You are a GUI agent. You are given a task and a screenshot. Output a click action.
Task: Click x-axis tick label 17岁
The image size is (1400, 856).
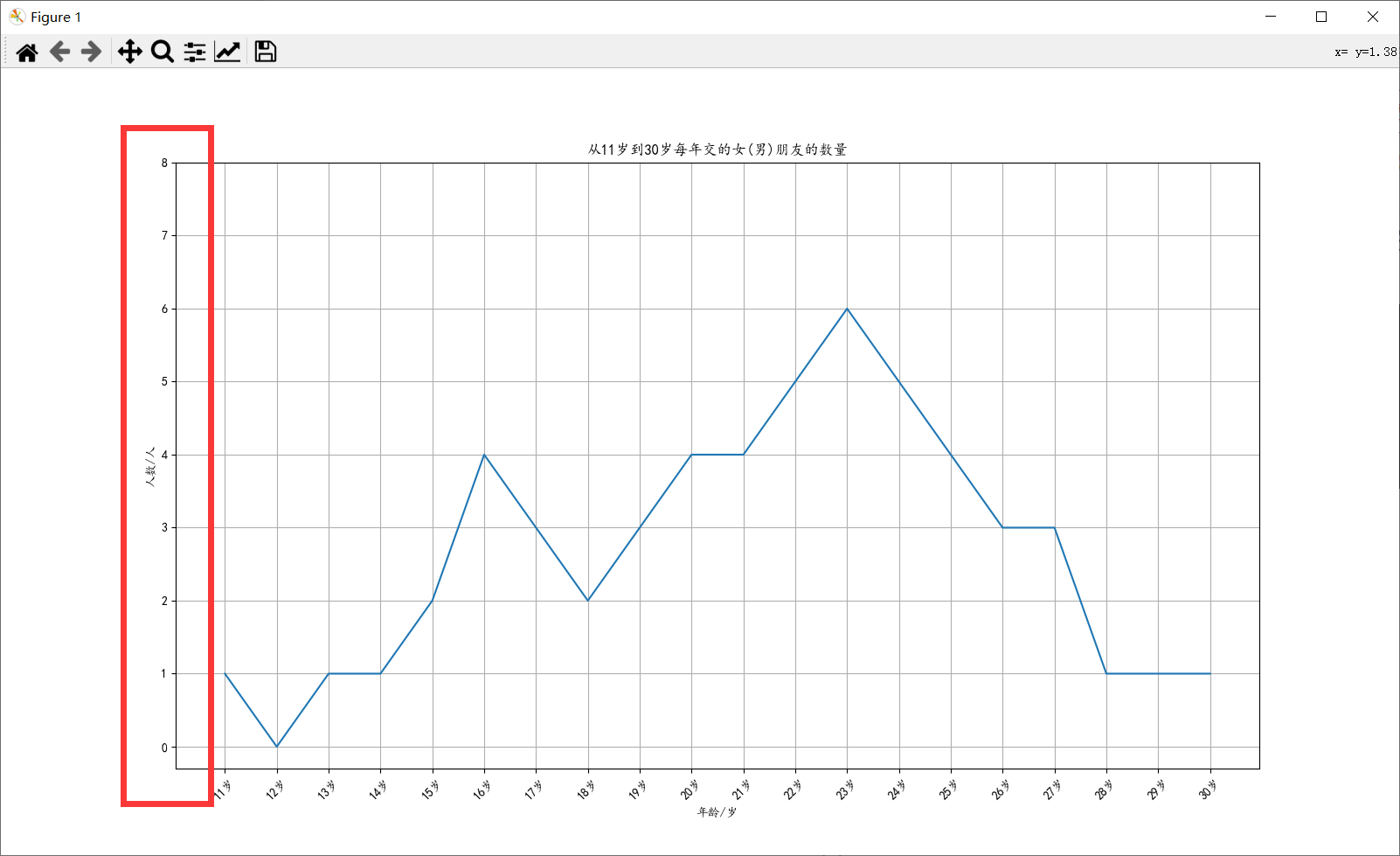coord(533,790)
